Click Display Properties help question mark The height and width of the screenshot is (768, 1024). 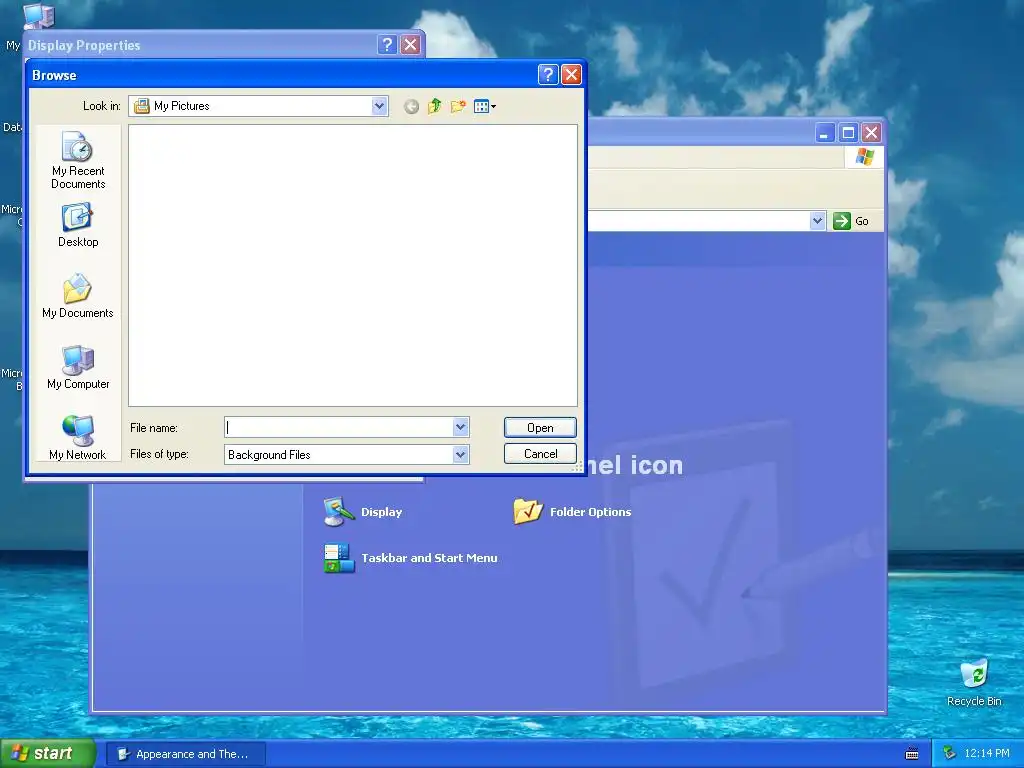coord(387,44)
